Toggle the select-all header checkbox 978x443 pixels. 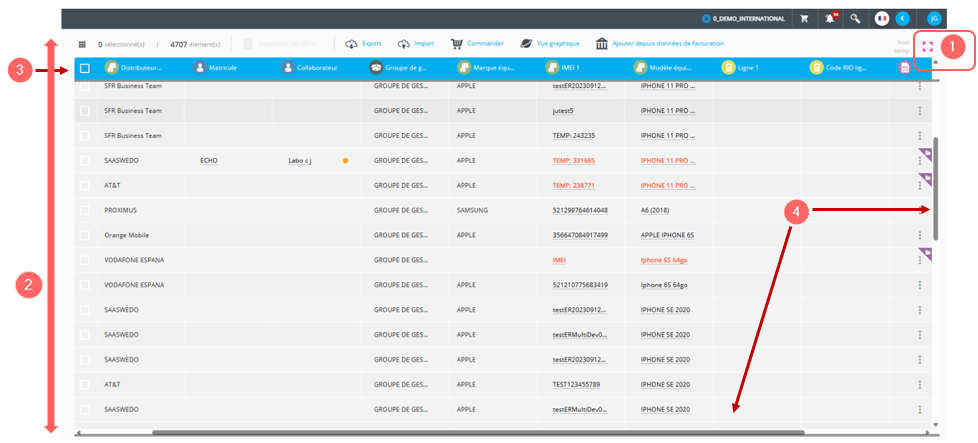click(85, 68)
